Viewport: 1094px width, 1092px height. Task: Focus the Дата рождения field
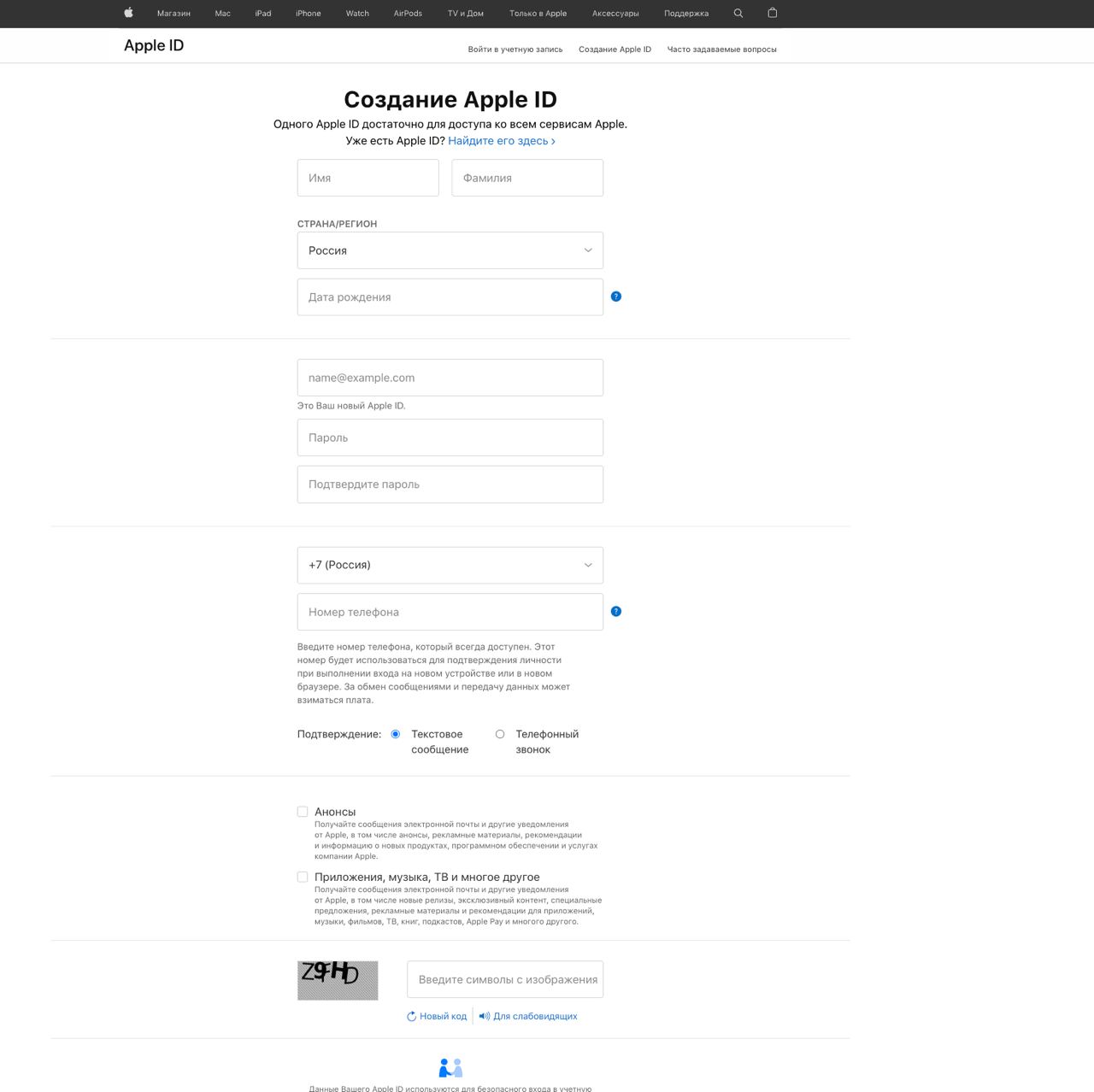(x=450, y=297)
